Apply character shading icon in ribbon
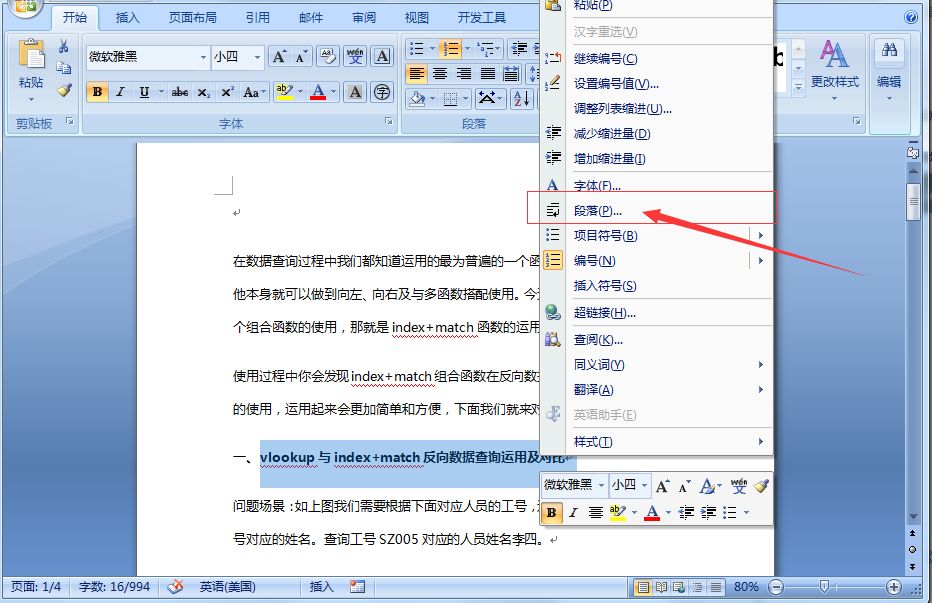The width and height of the screenshot is (932, 603). (x=355, y=92)
